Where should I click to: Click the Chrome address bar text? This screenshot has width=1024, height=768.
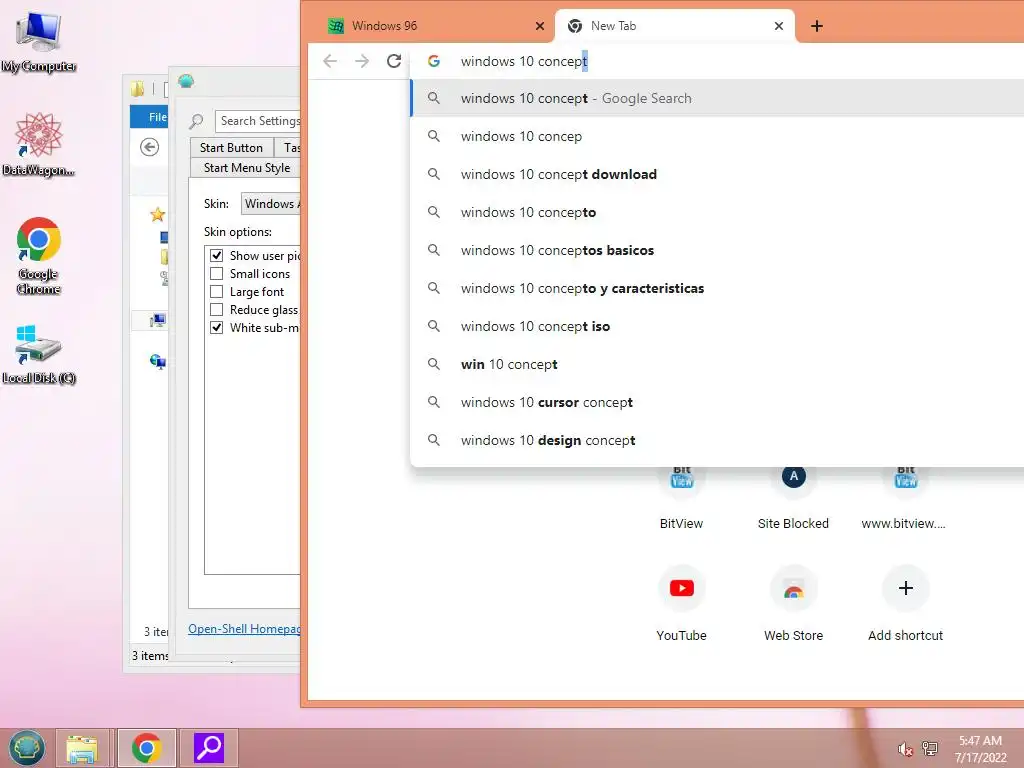pos(524,61)
